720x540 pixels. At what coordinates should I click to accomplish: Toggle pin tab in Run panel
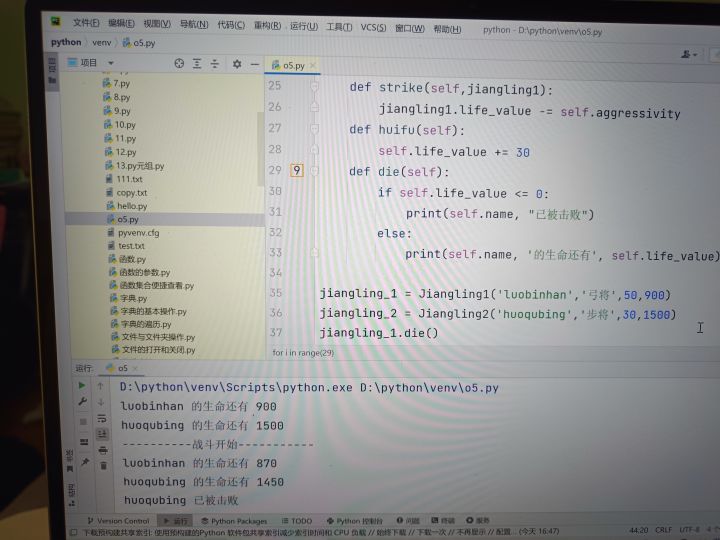pos(82,462)
